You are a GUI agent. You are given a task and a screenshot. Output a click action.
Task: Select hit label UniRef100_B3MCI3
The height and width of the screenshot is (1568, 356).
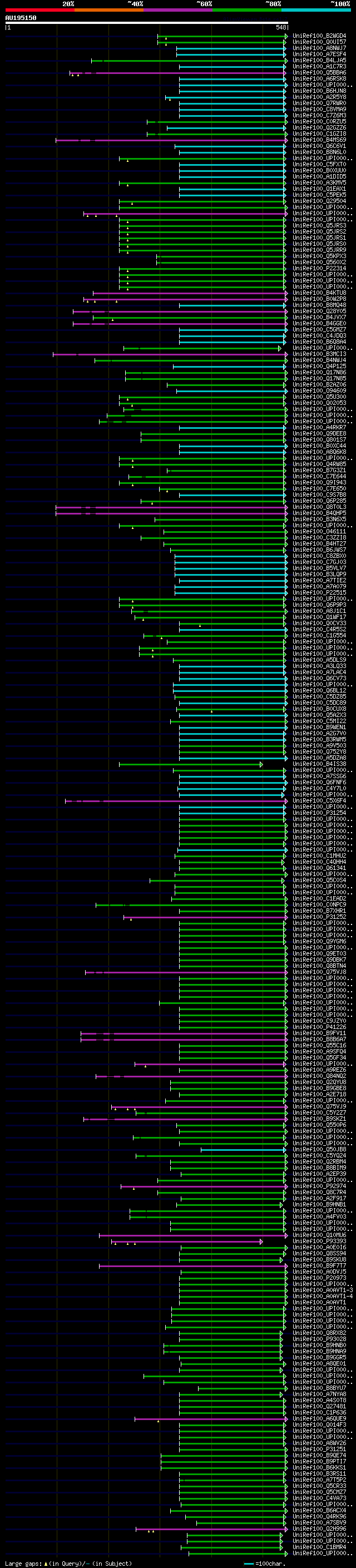(x=319, y=354)
